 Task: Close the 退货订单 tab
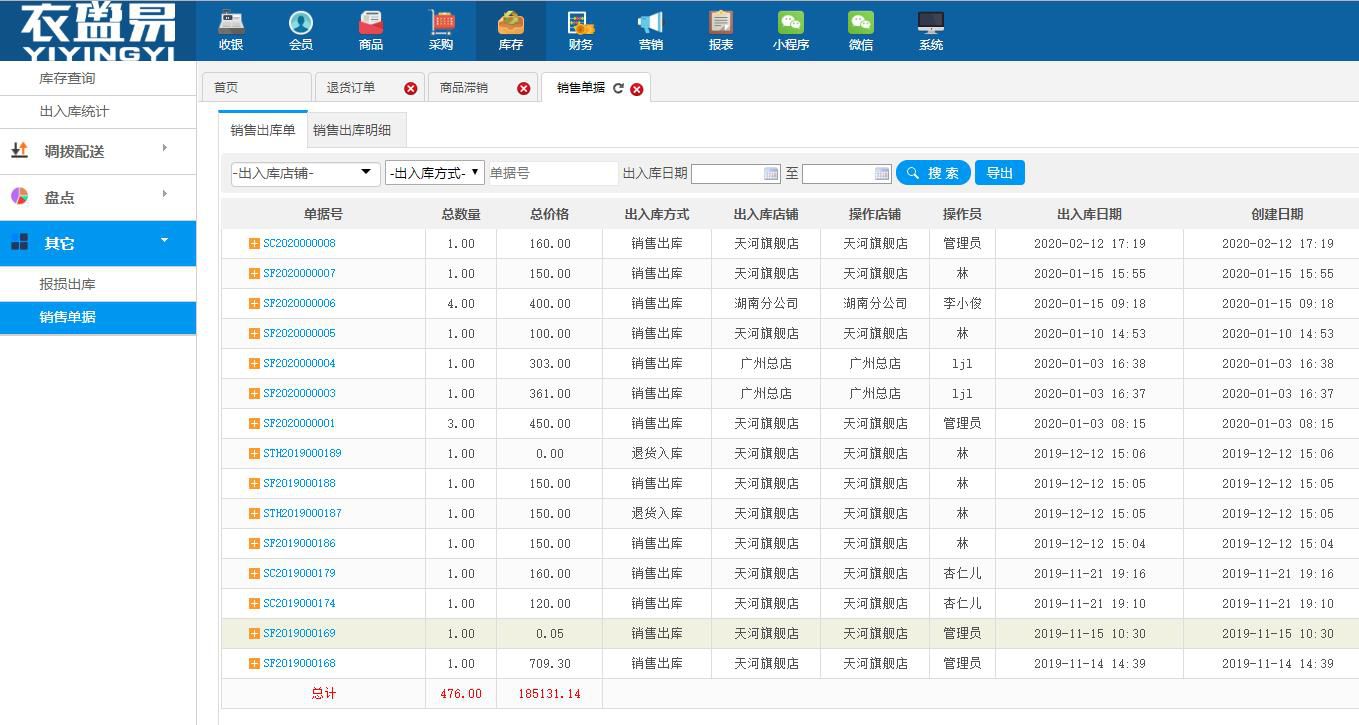(410, 88)
